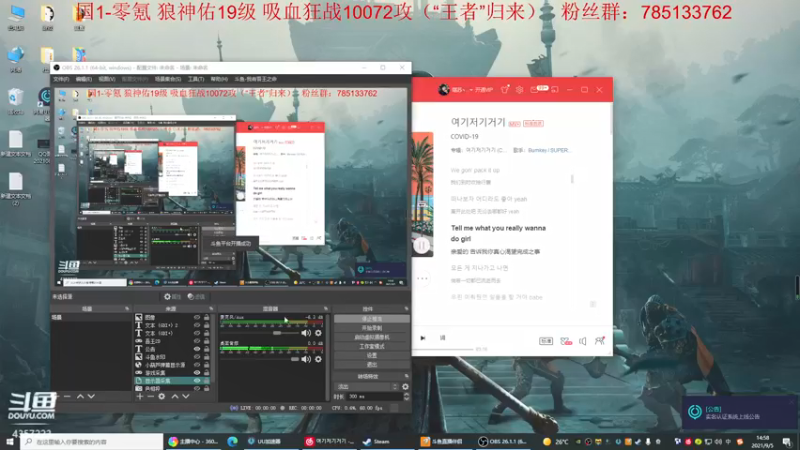Mute the desktop audio speaker icon
The height and width of the screenshot is (450, 800).
tap(306, 359)
